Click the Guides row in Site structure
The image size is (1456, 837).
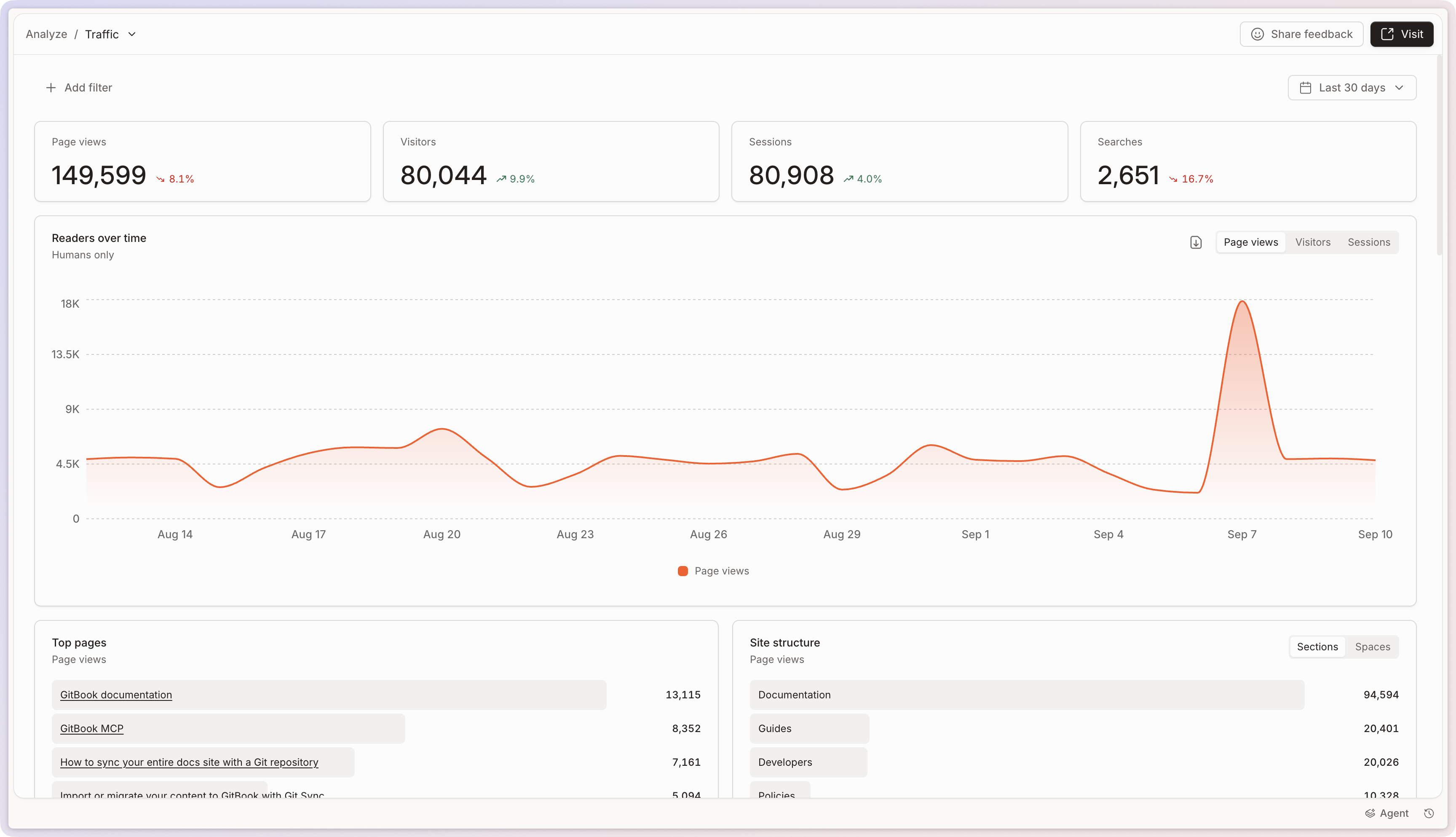click(1074, 728)
